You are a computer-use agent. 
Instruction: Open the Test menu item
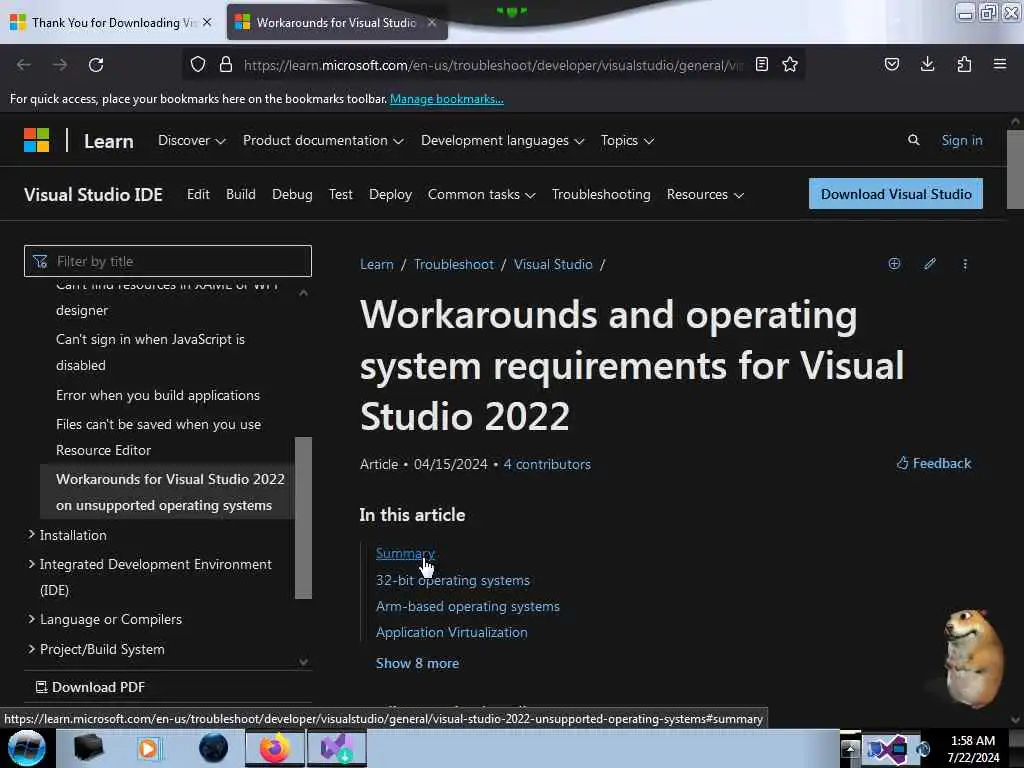340,195
